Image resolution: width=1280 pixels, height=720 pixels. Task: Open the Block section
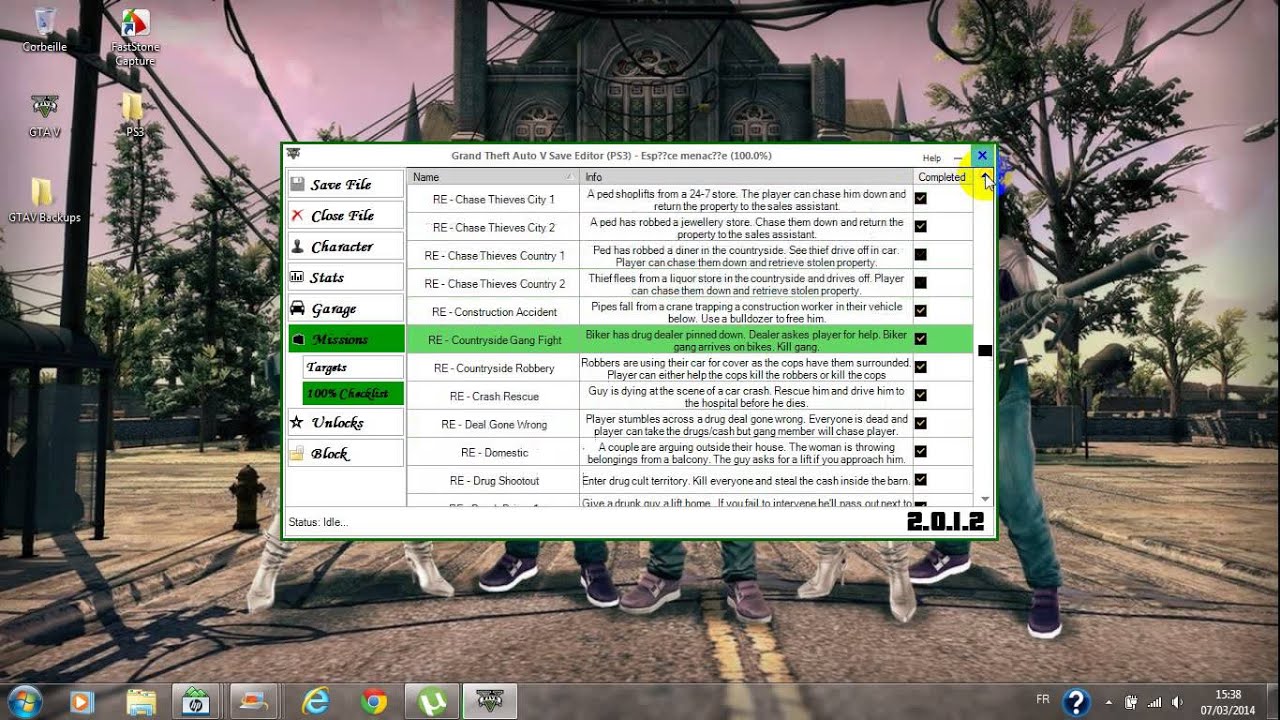click(x=346, y=453)
